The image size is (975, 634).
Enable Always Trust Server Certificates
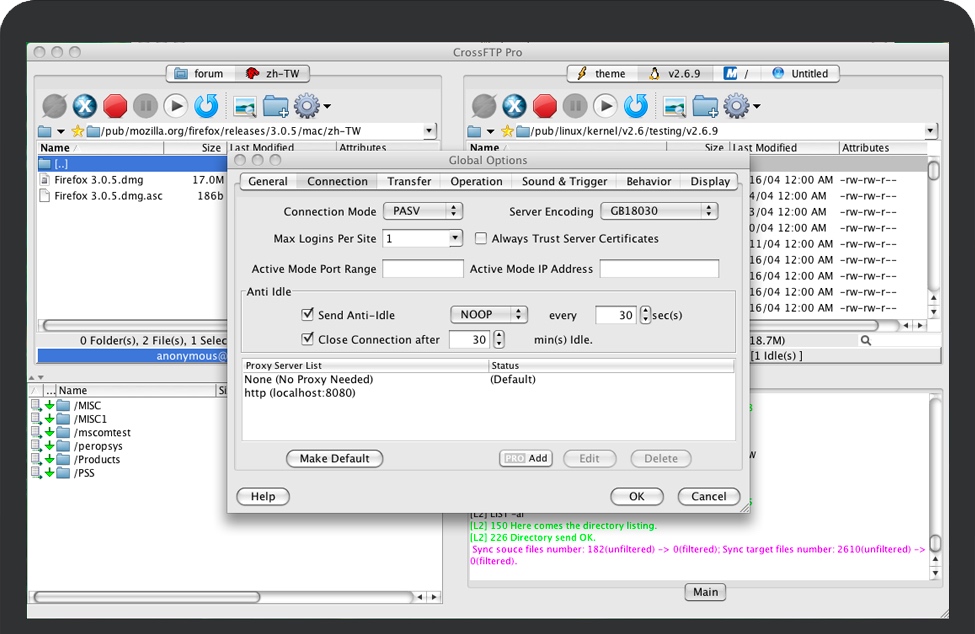pyautogui.click(x=481, y=238)
